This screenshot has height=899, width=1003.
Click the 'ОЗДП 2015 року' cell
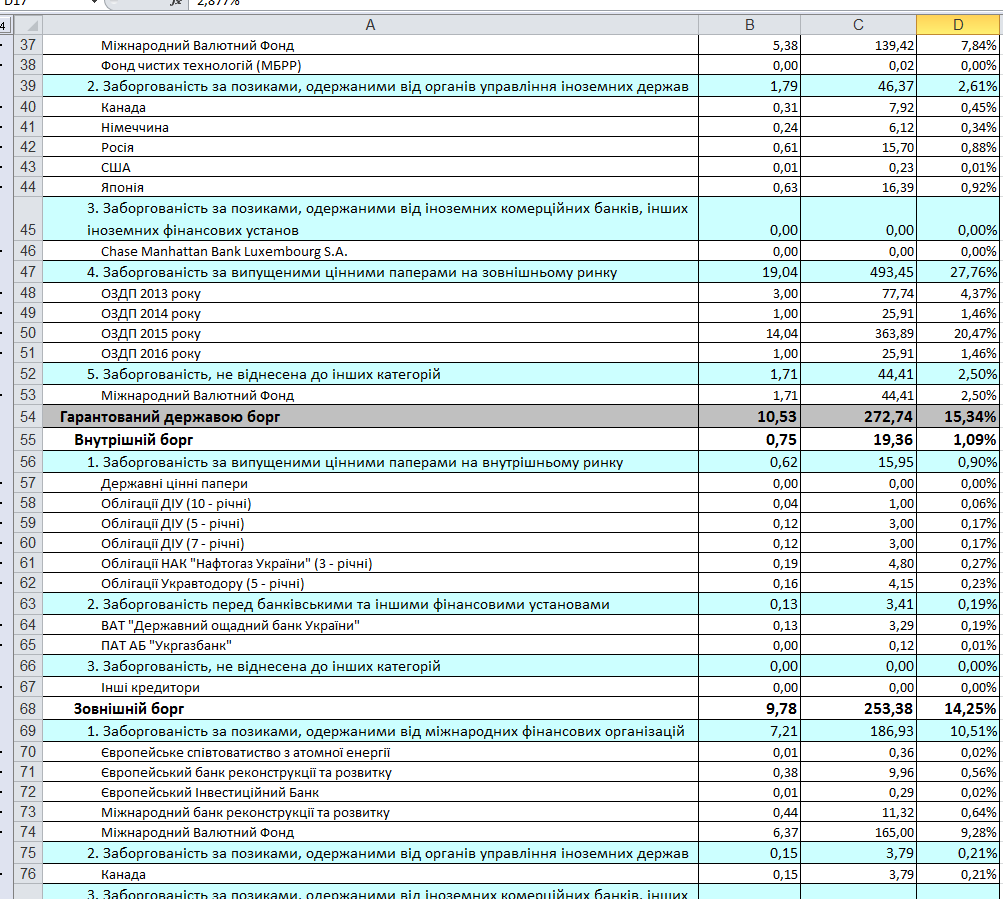pyautogui.click(x=150, y=333)
